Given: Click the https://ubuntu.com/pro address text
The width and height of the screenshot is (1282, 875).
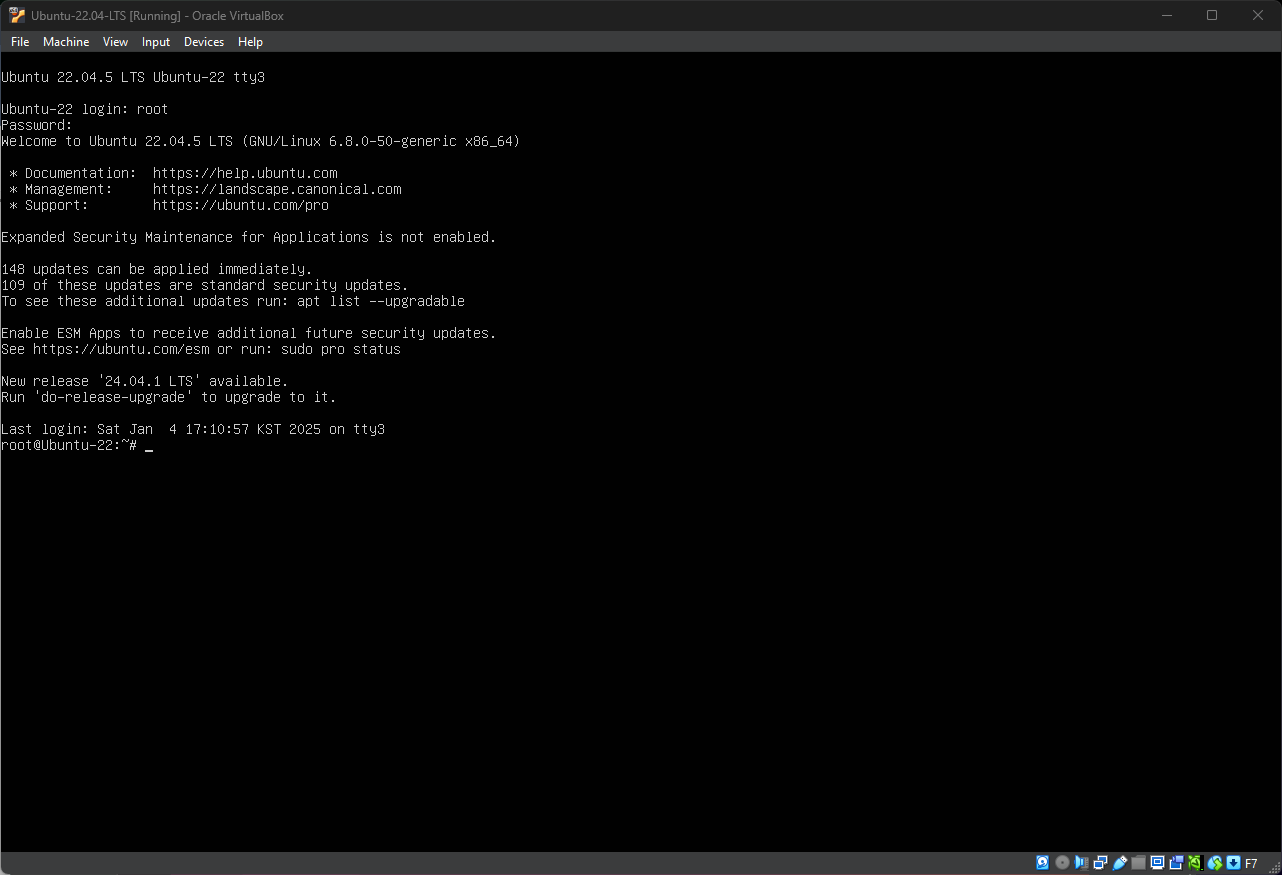Looking at the screenshot, I should [241, 205].
